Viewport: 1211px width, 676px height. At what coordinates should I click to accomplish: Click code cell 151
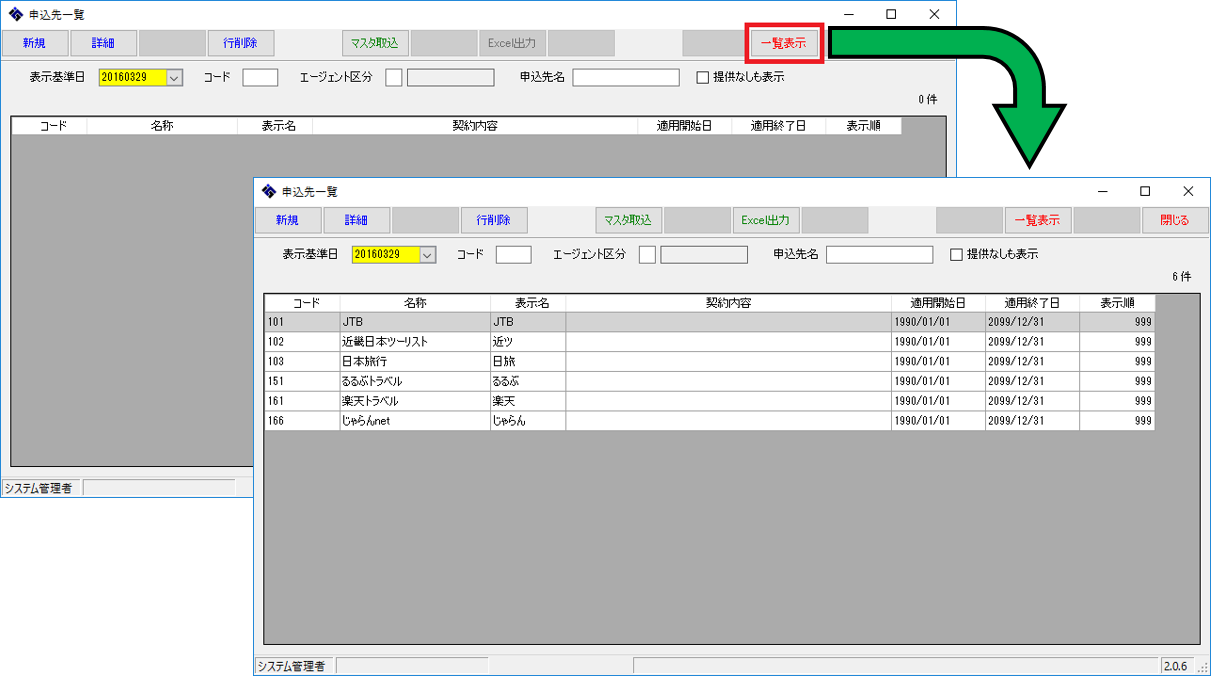tap(302, 381)
